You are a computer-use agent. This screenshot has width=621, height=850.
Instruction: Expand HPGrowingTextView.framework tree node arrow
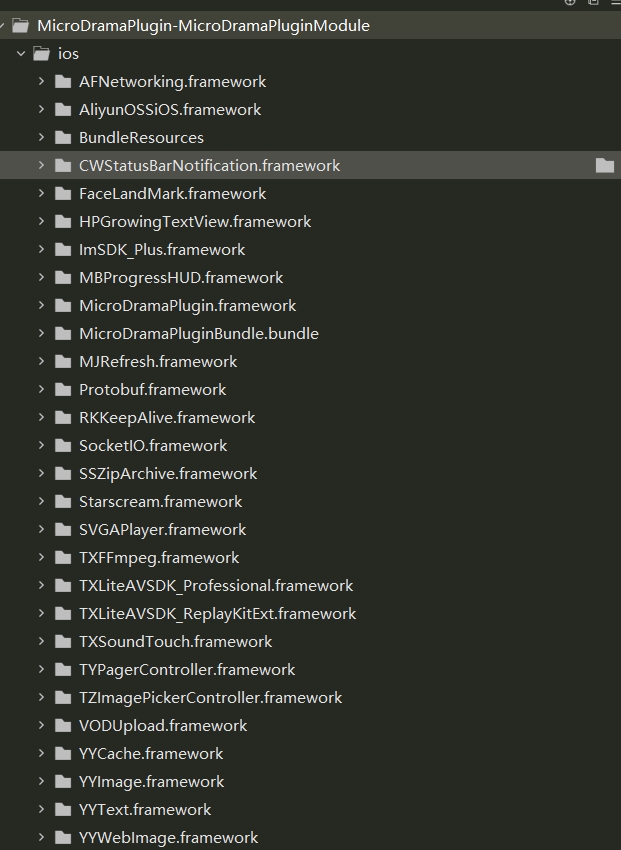[42, 221]
